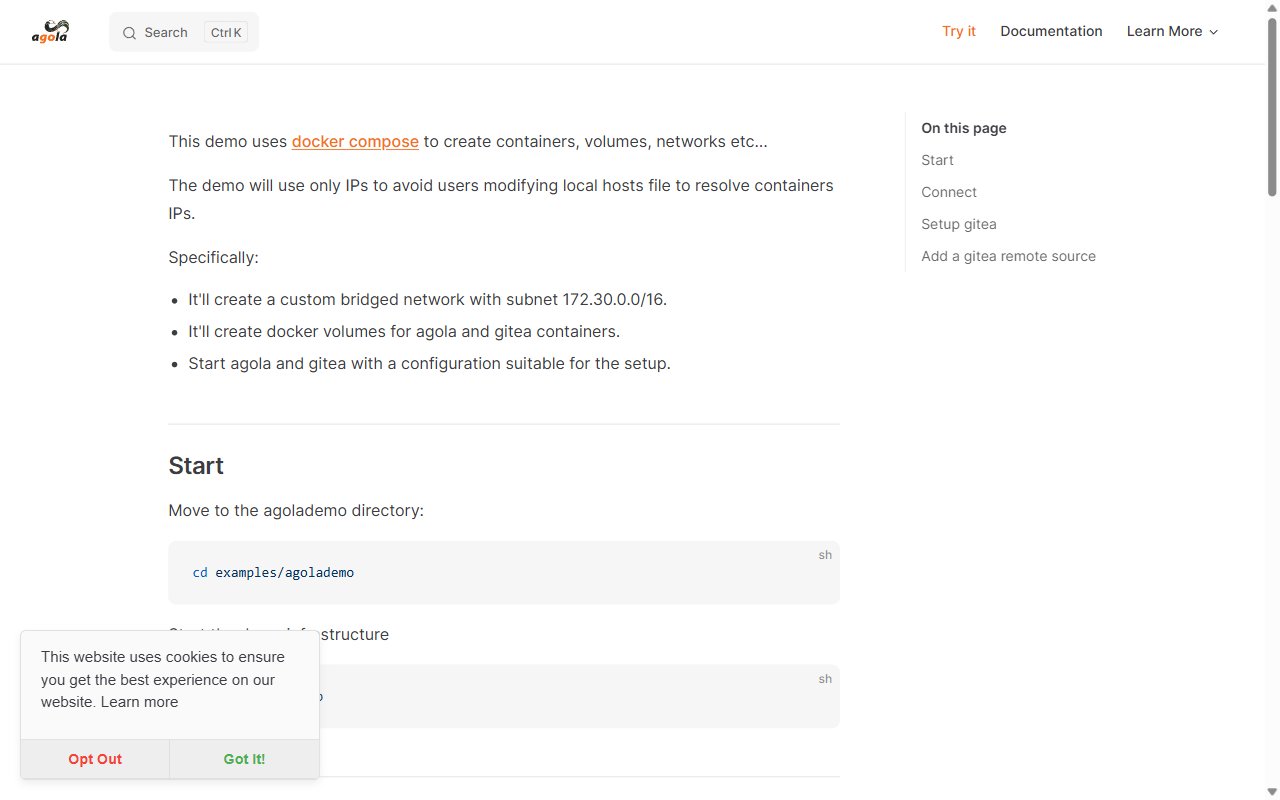This screenshot has height=800, width=1280.
Task: Click the Learn More chevron arrow
Action: (1214, 32)
